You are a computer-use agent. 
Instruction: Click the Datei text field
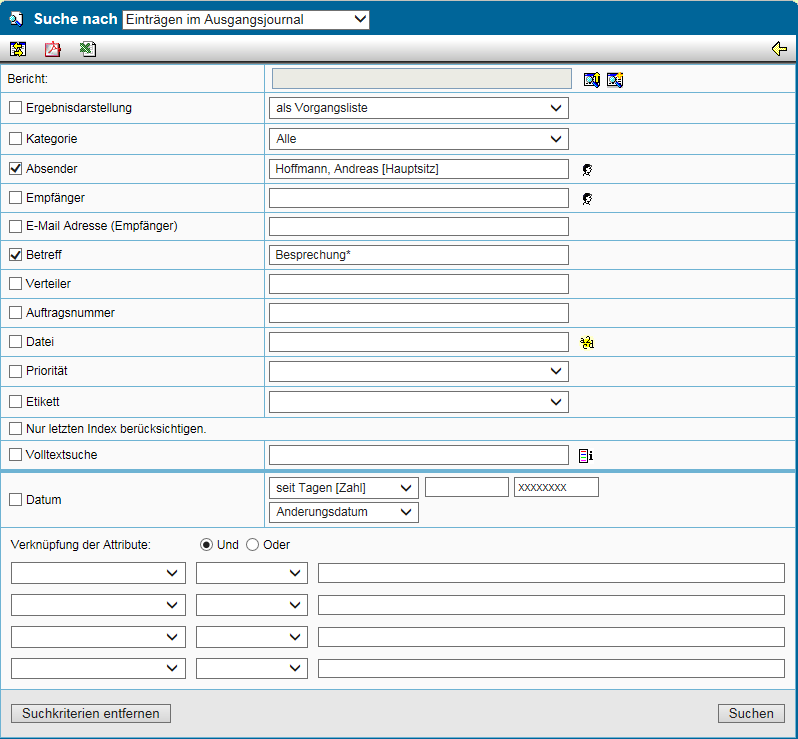click(x=419, y=342)
